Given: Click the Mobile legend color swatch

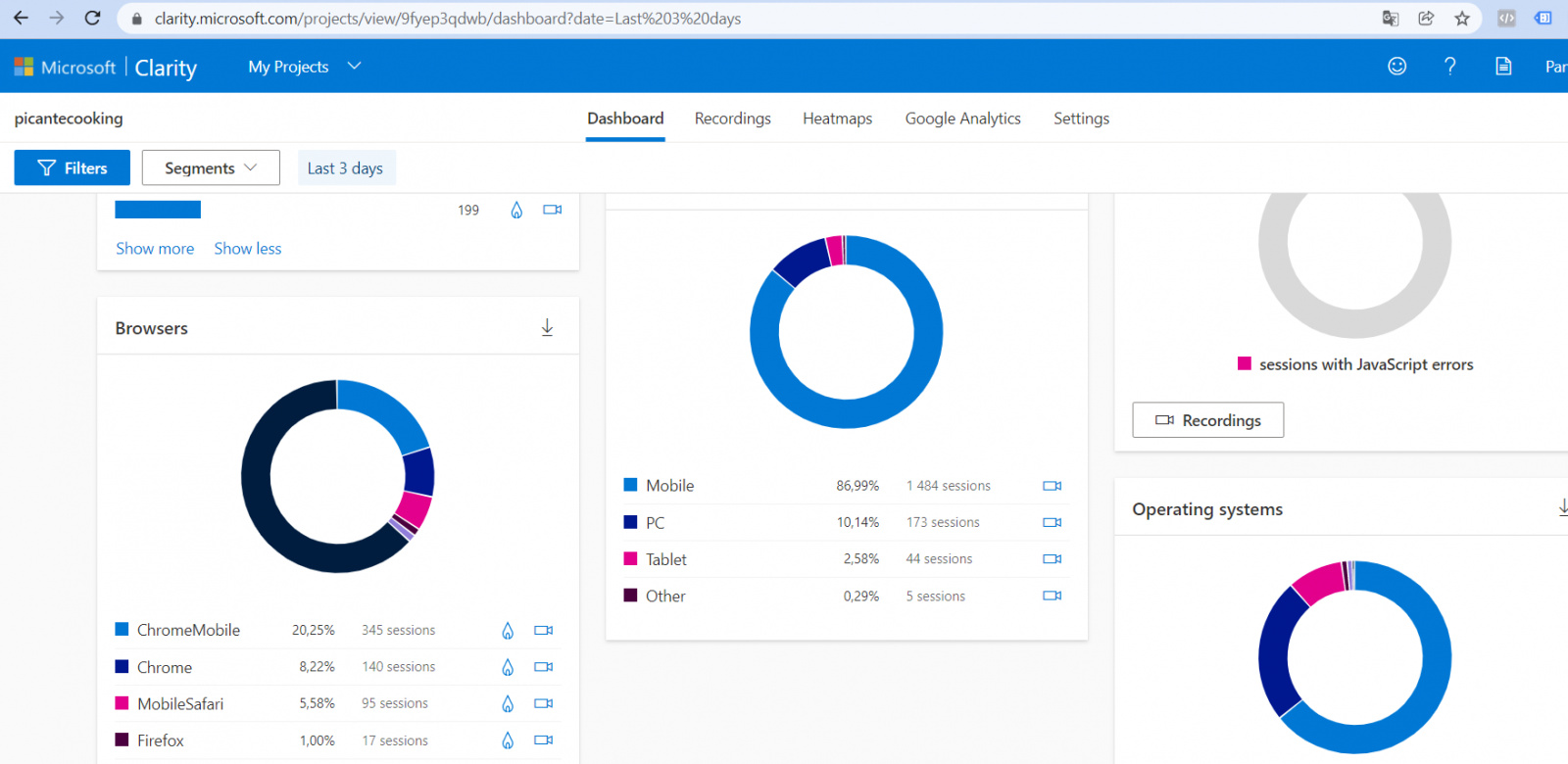Looking at the screenshot, I should pos(631,485).
